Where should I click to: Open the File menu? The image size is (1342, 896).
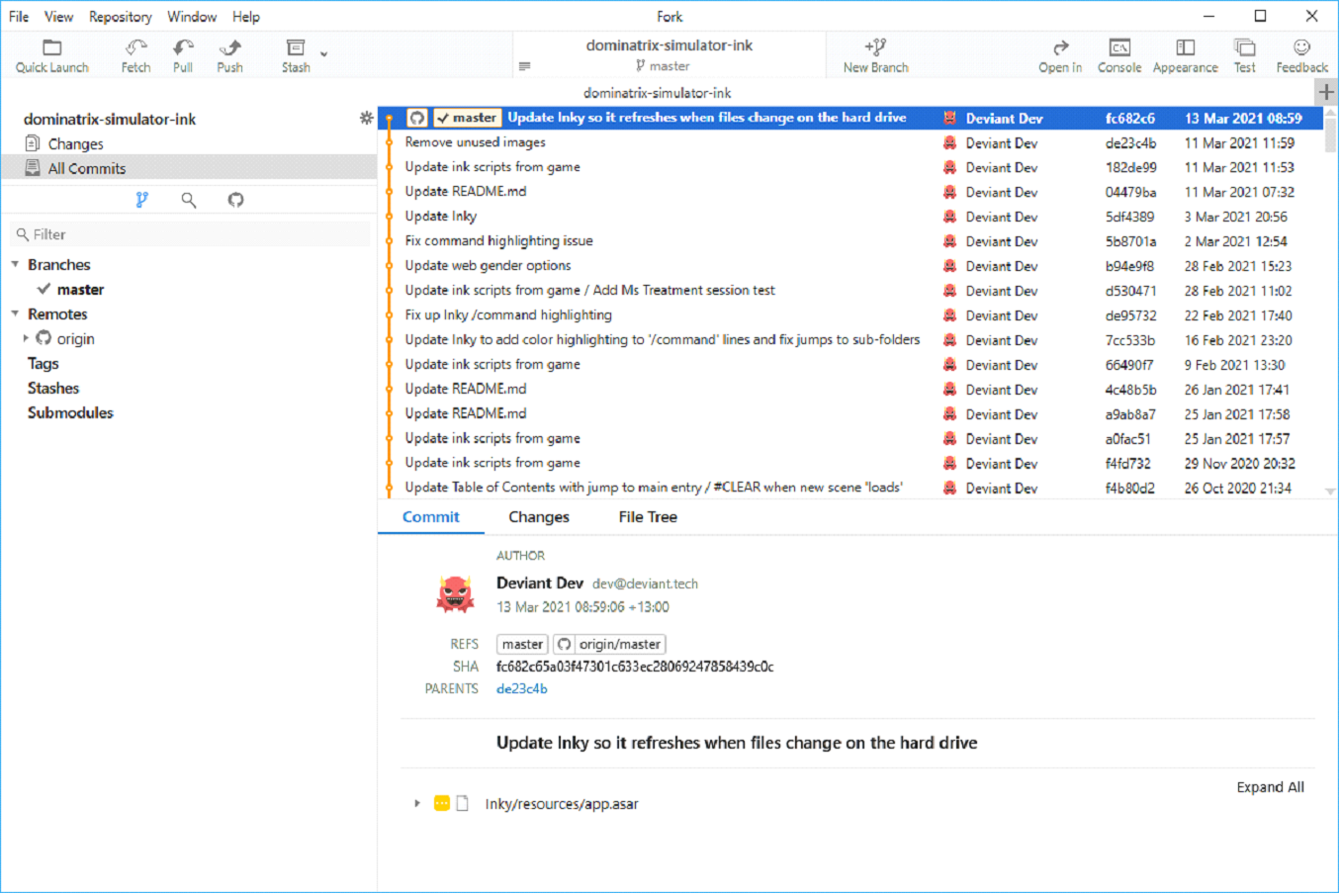(19, 17)
